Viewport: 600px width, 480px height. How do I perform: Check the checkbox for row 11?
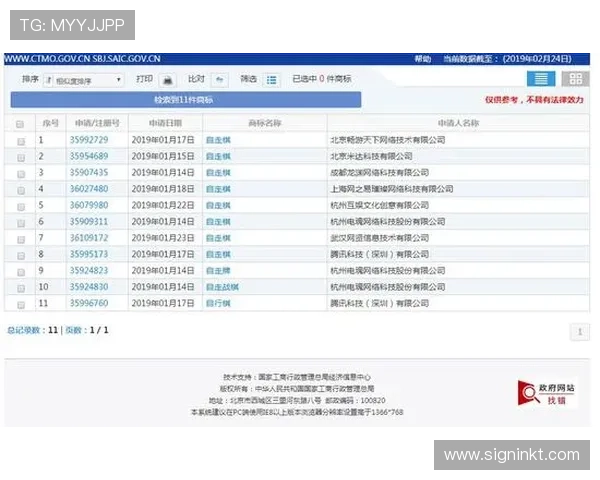coord(21,305)
